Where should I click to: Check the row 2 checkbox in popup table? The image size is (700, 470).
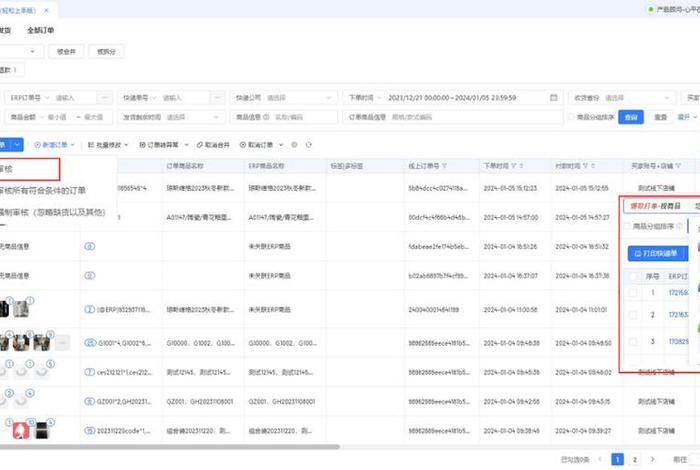click(633, 315)
